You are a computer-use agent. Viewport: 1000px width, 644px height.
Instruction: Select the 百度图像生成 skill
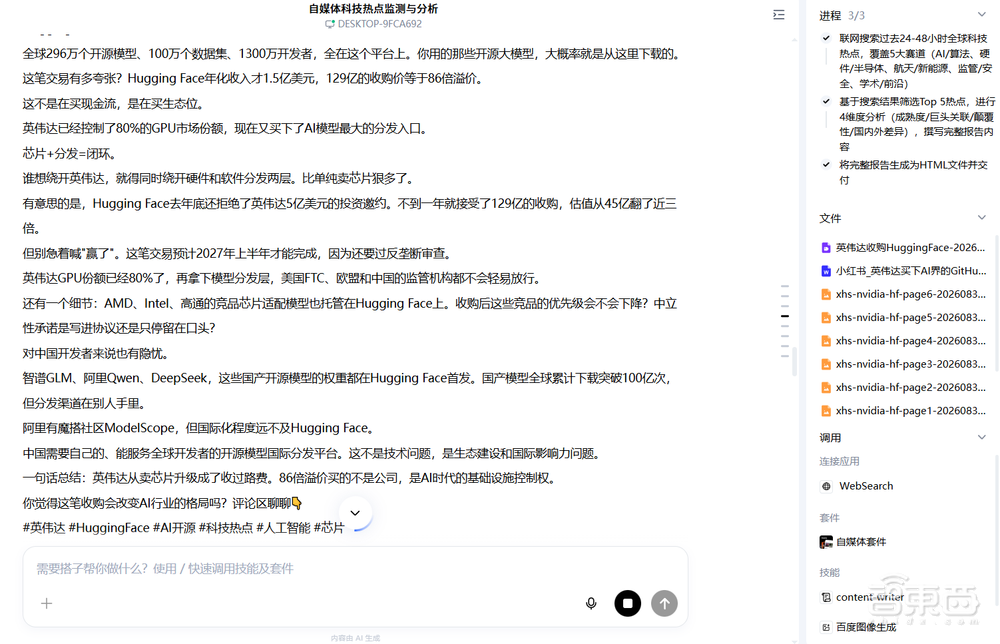858,627
